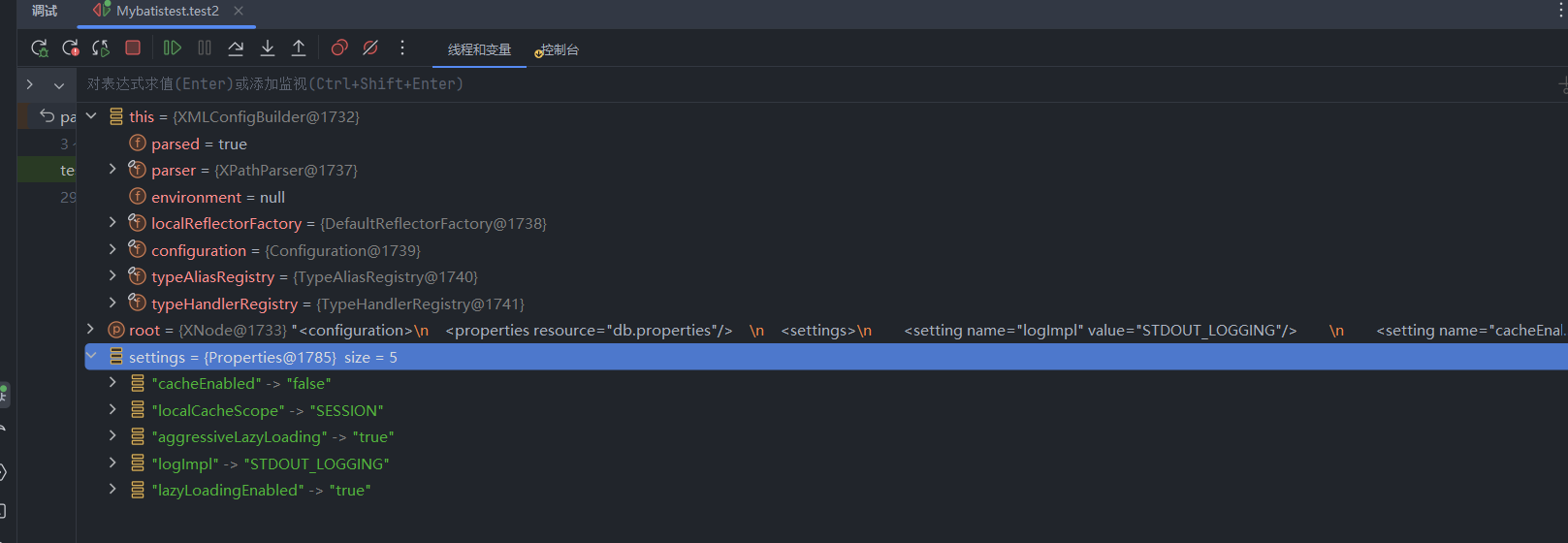Toggle auto-test rerun icon

tap(101, 48)
